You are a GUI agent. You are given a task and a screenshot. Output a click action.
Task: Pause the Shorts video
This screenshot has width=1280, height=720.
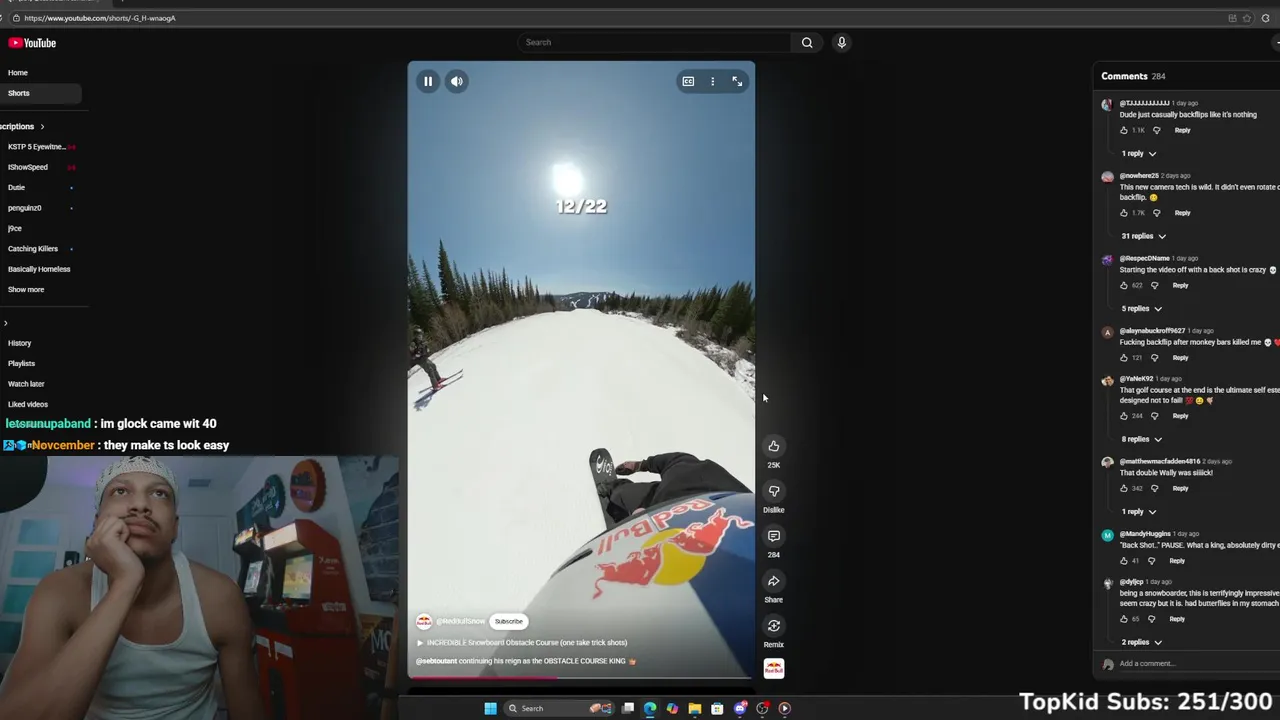pyautogui.click(x=428, y=82)
